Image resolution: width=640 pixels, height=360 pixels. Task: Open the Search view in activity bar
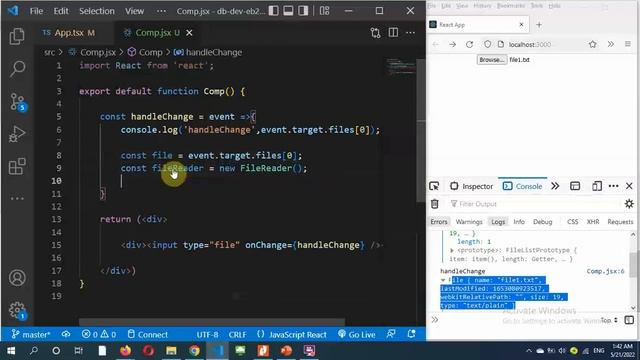17,69
